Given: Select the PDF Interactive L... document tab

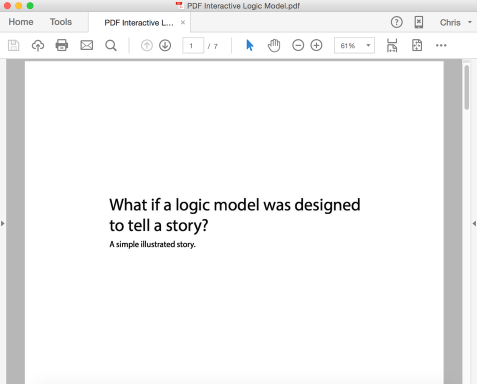Looking at the screenshot, I should click(x=139, y=23).
